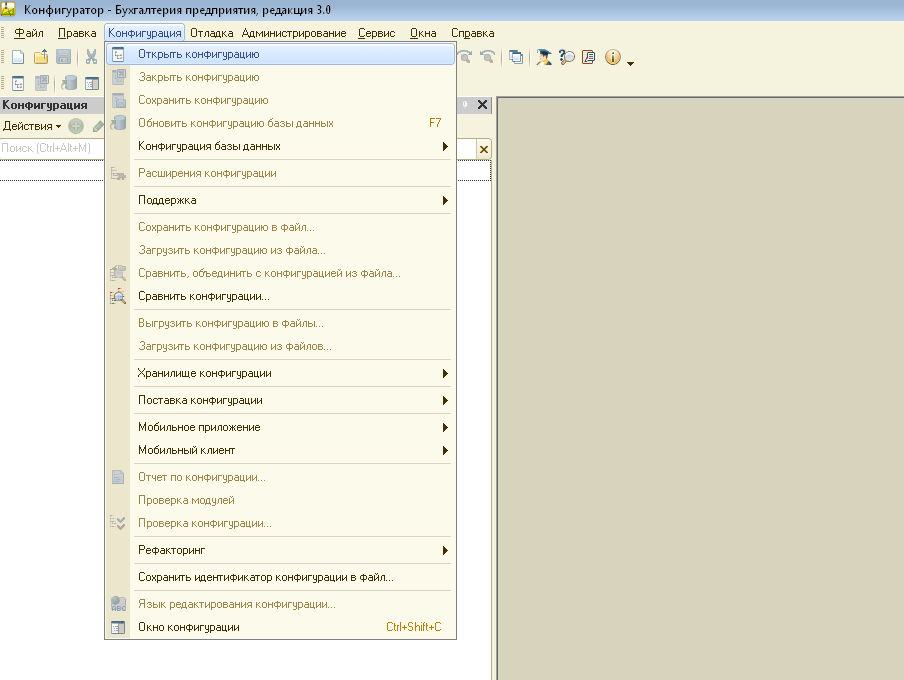Click the Open configuration icon in second toolbar
This screenshot has width=904, height=680.
[18, 84]
